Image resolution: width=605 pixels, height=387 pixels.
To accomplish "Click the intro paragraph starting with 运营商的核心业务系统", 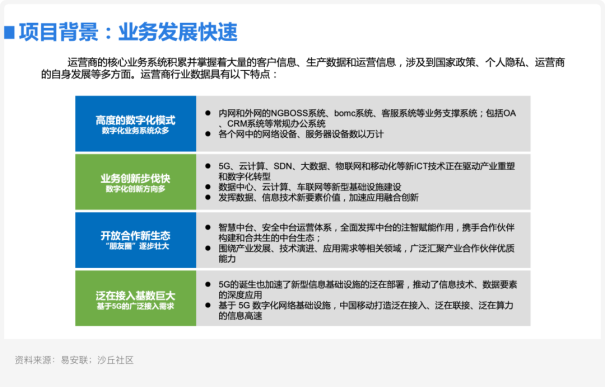I will point(303,68).
